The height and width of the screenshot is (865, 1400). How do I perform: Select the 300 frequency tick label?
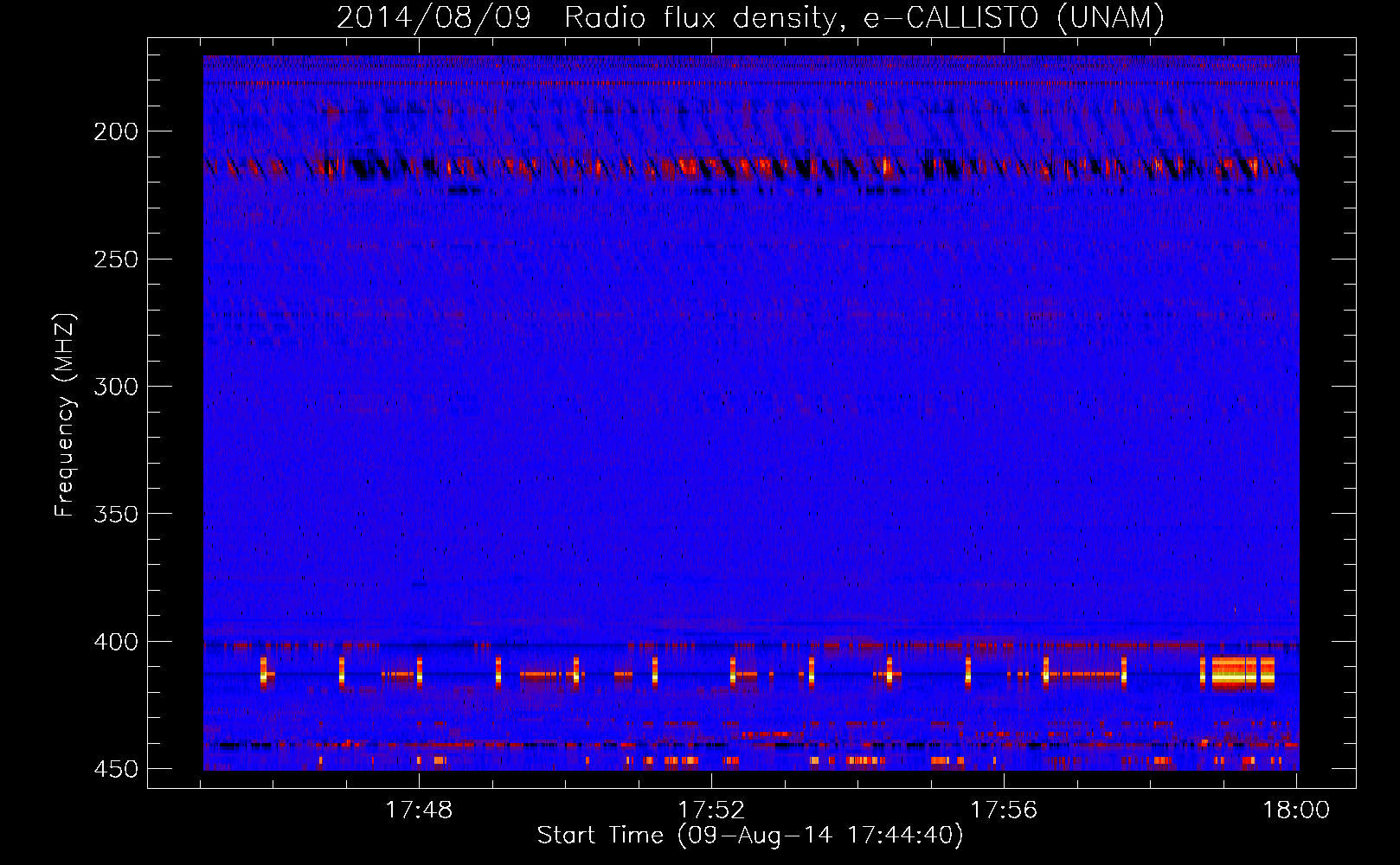pos(116,387)
